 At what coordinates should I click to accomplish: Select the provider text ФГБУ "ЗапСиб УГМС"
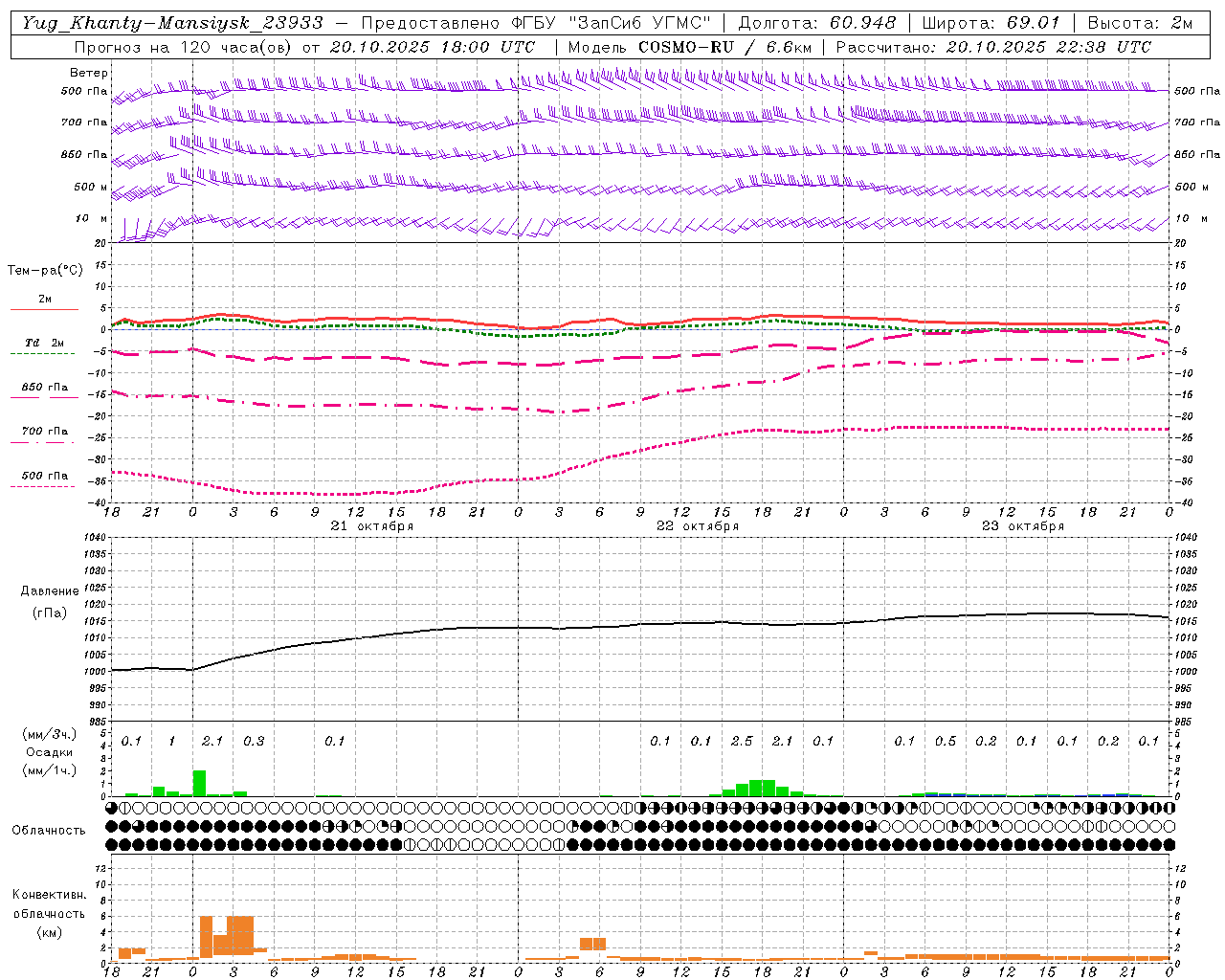(x=609, y=23)
